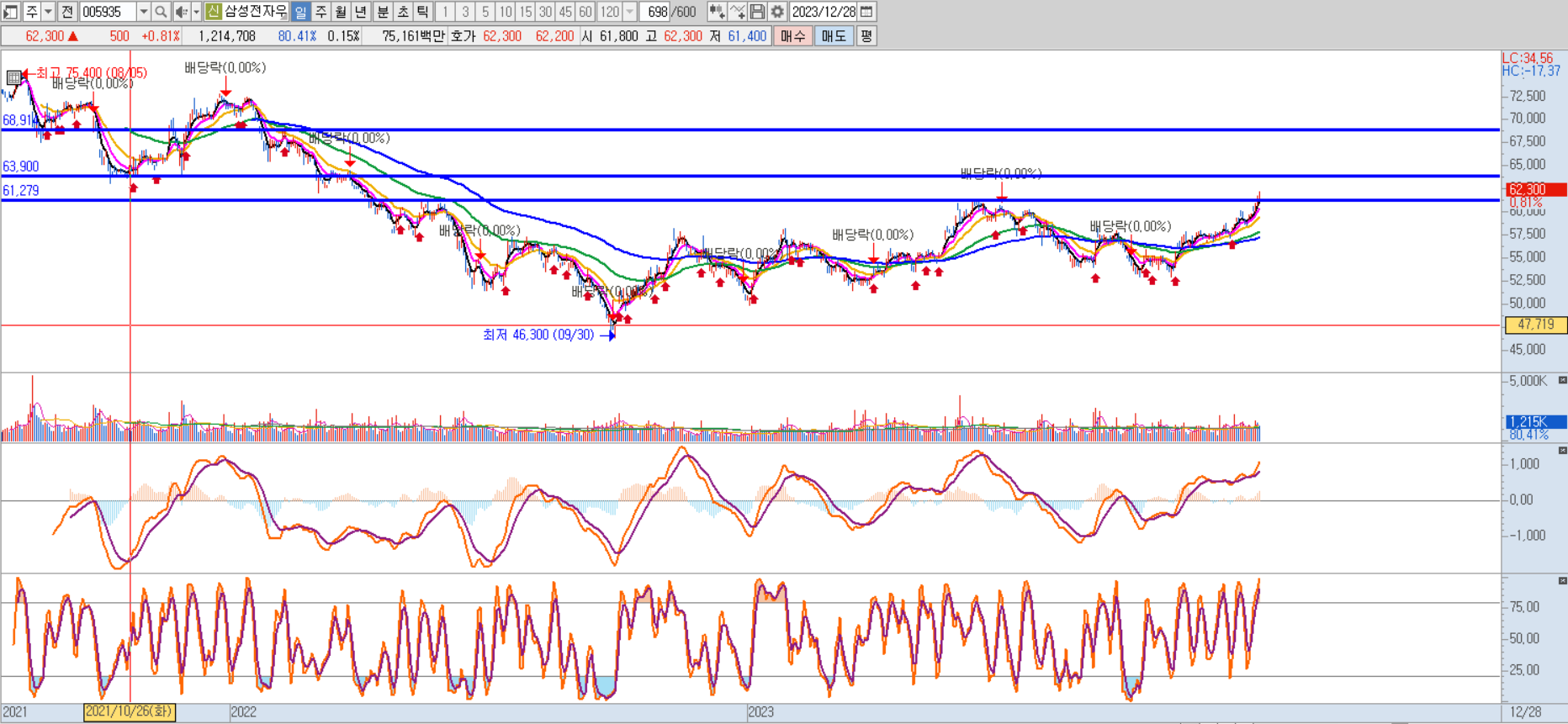Switch to the 분 minute chart period
The image size is (1568, 724).
pos(383,12)
